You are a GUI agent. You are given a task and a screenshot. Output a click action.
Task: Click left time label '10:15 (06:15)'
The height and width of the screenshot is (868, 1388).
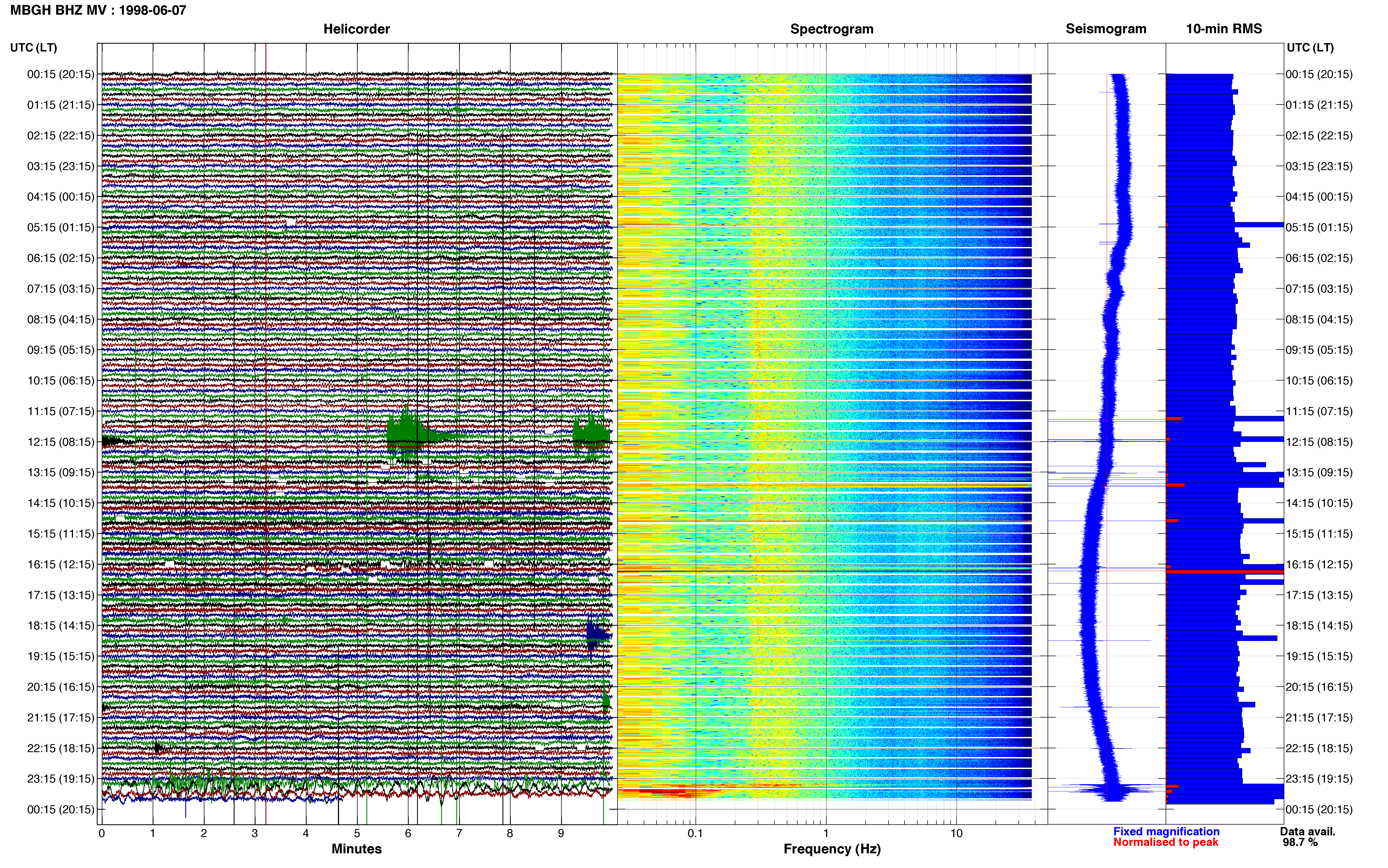(x=61, y=380)
